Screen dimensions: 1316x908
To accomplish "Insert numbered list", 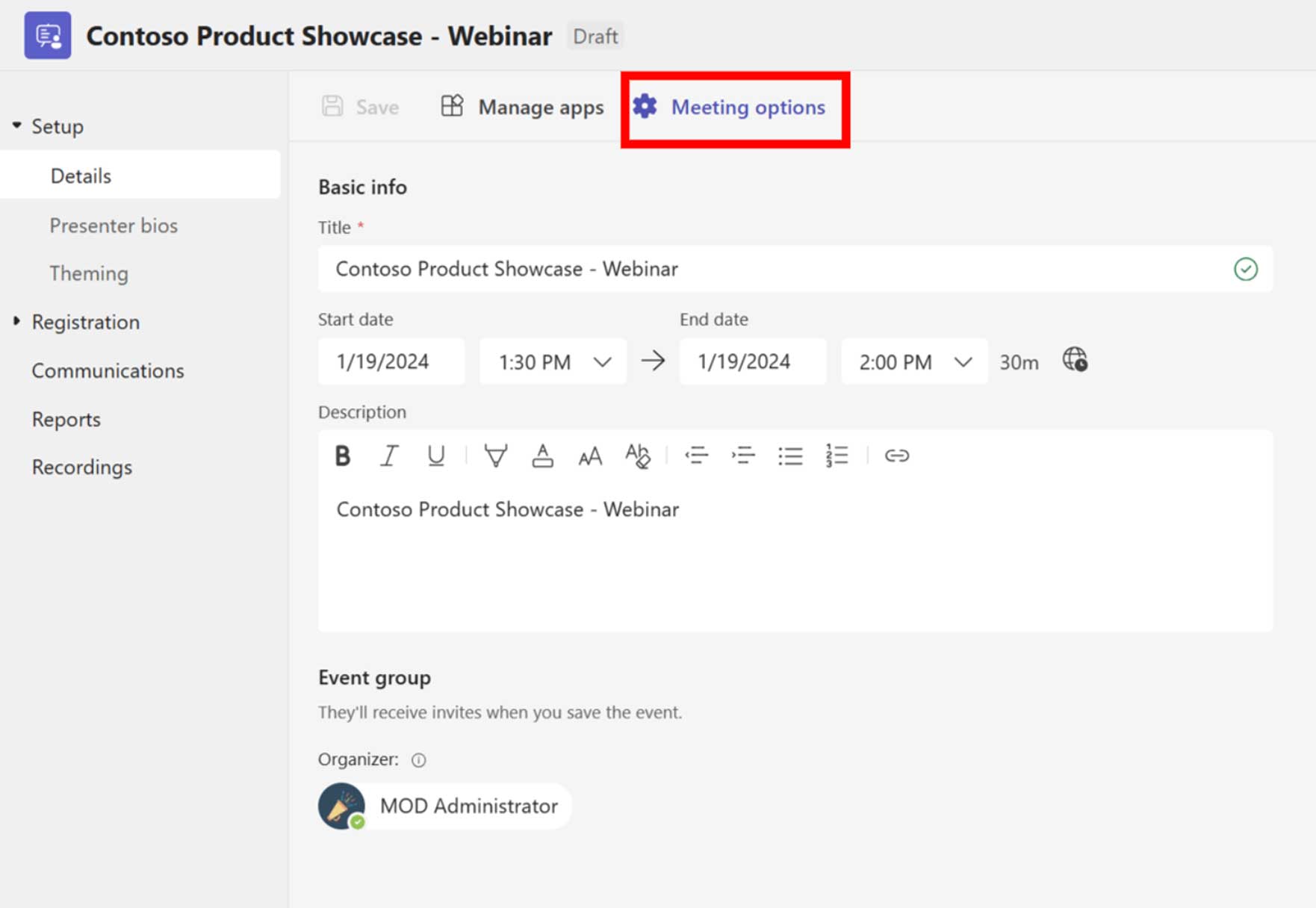I will tap(837, 455).
